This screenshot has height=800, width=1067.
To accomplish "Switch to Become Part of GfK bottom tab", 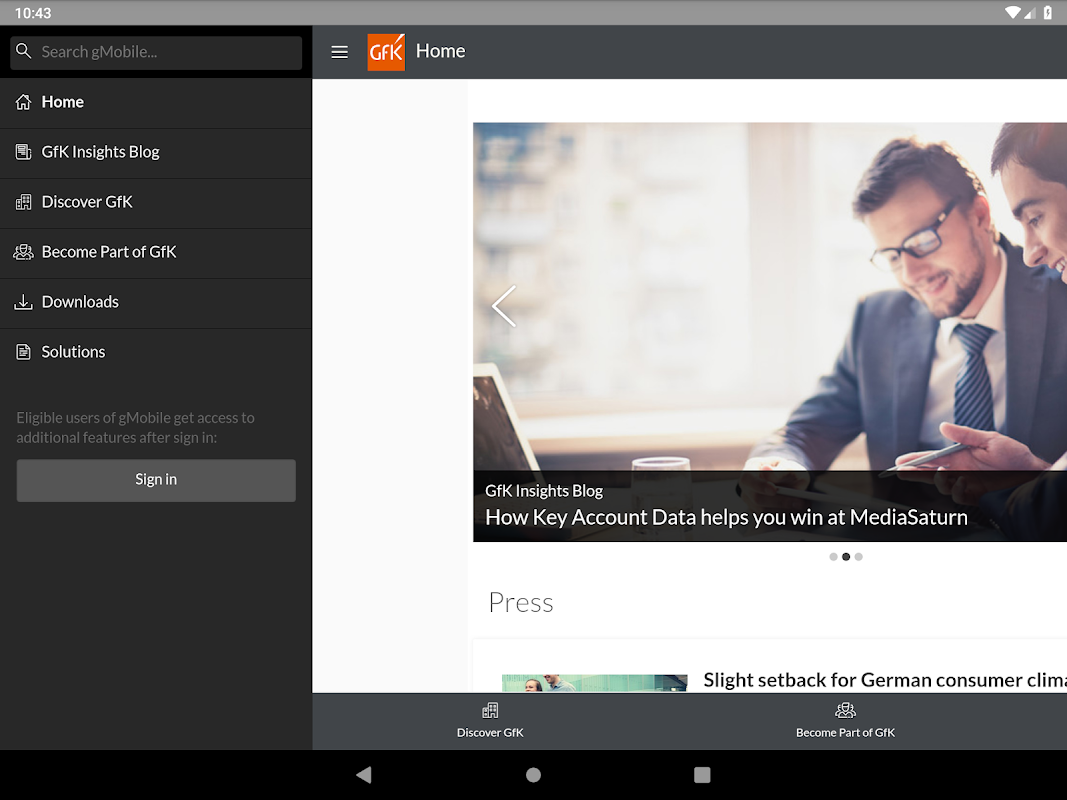I will 845,721.
